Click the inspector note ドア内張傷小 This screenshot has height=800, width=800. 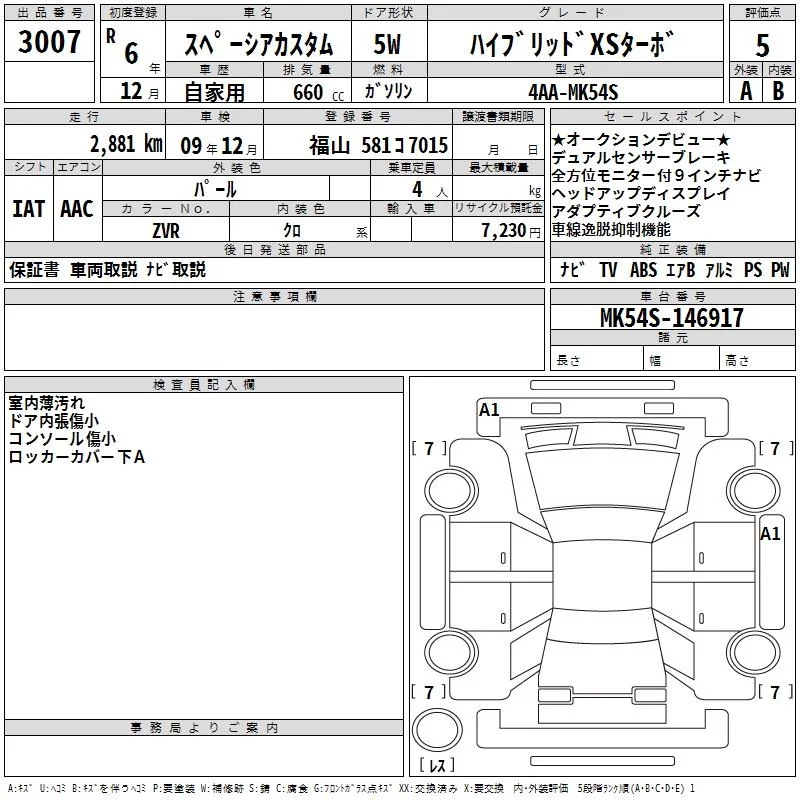(x=54, y=421)
